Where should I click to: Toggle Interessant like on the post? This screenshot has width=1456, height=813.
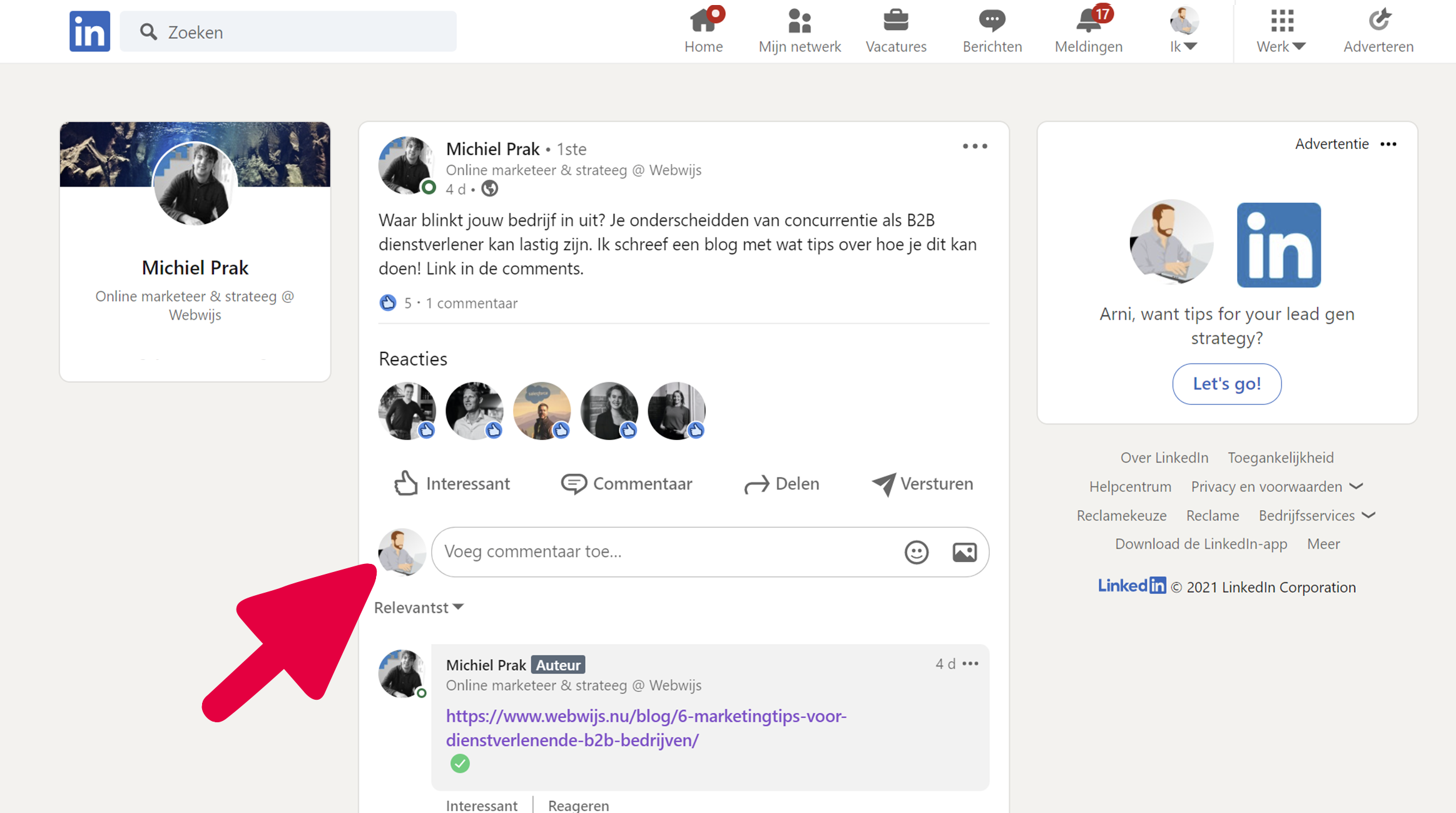452,484
